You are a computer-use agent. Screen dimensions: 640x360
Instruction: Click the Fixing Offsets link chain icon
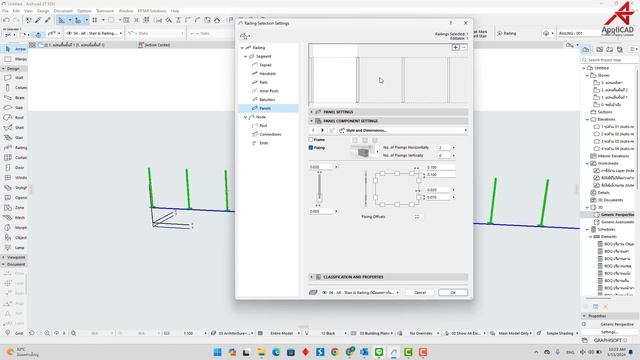point(417,217)
